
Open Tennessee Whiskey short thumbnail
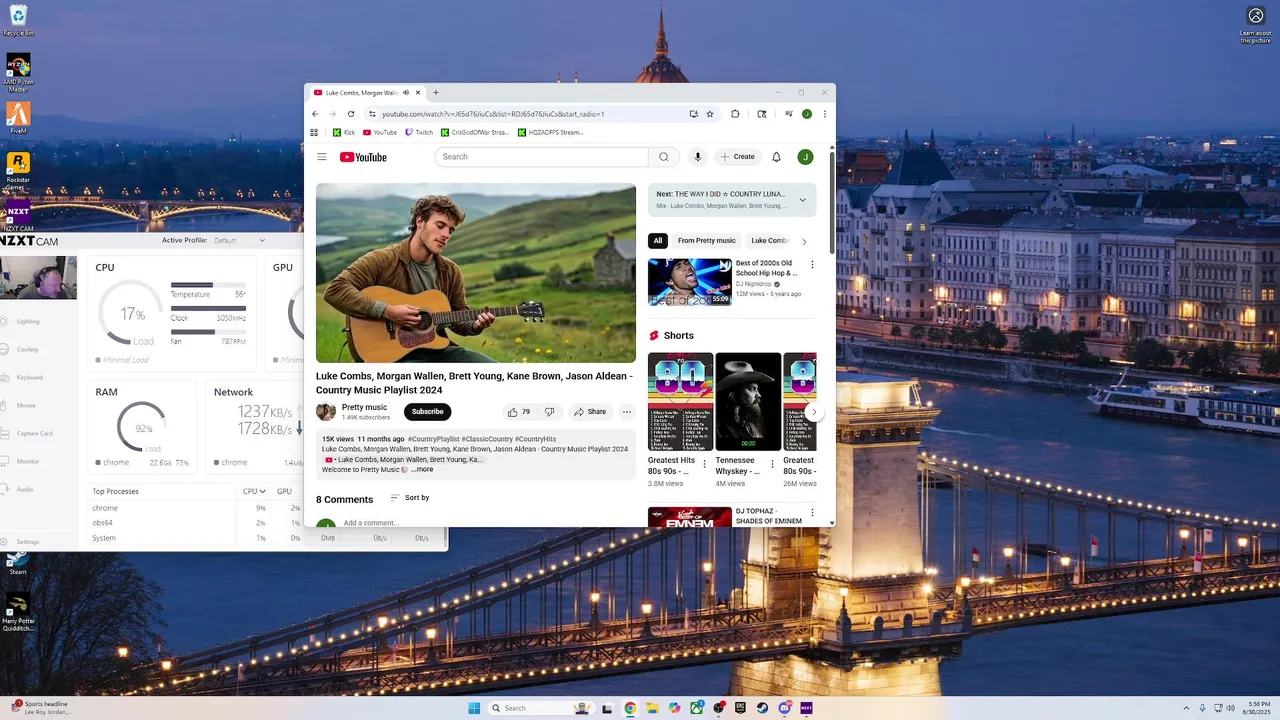click(x=748, y=401)
